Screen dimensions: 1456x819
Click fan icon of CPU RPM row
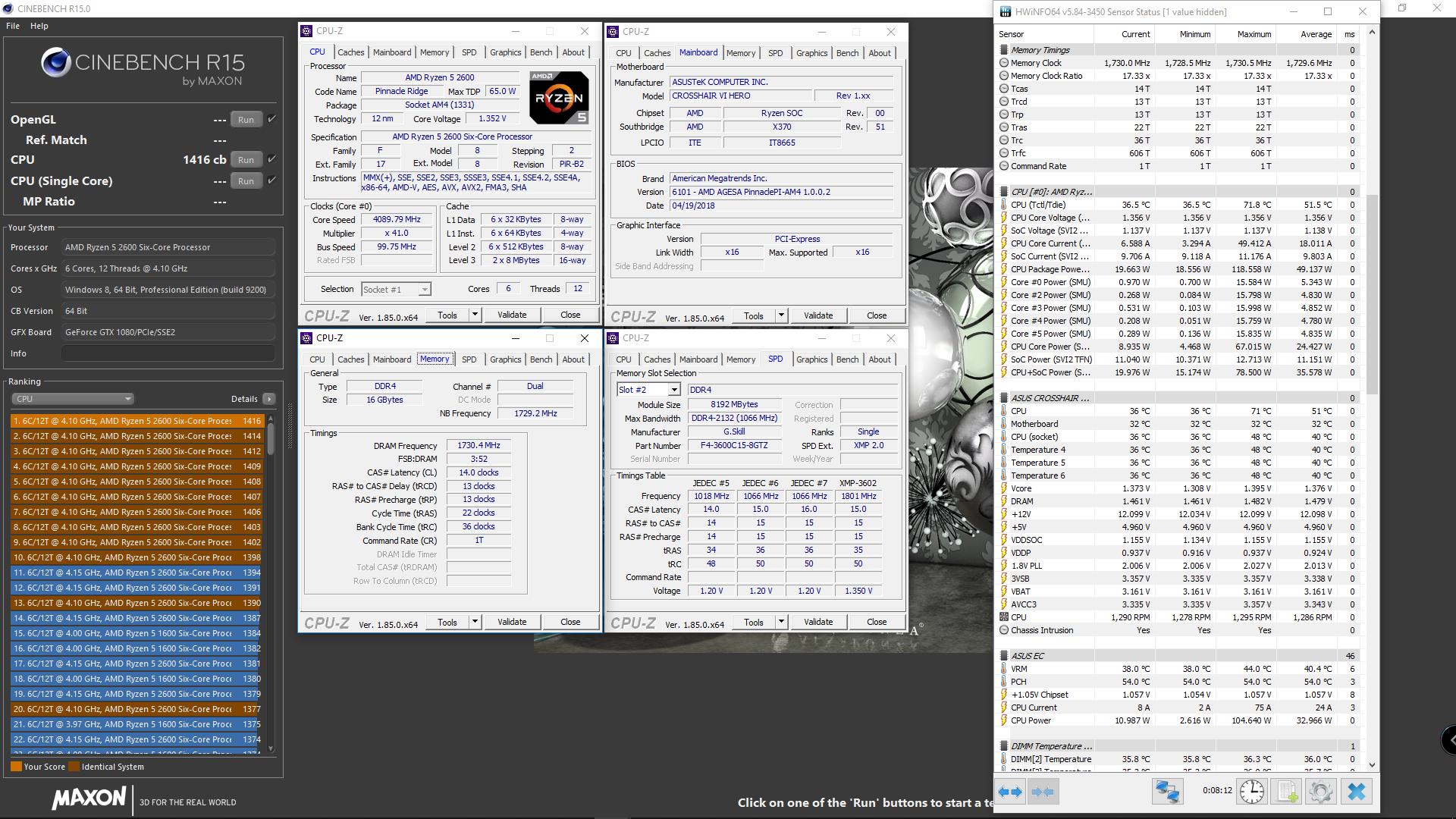pyautogui.click(x=1004, y=617)
